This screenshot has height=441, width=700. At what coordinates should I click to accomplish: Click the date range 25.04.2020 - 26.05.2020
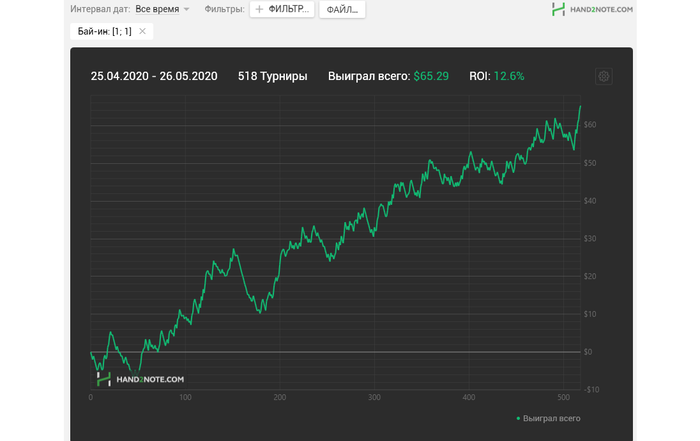154,76
